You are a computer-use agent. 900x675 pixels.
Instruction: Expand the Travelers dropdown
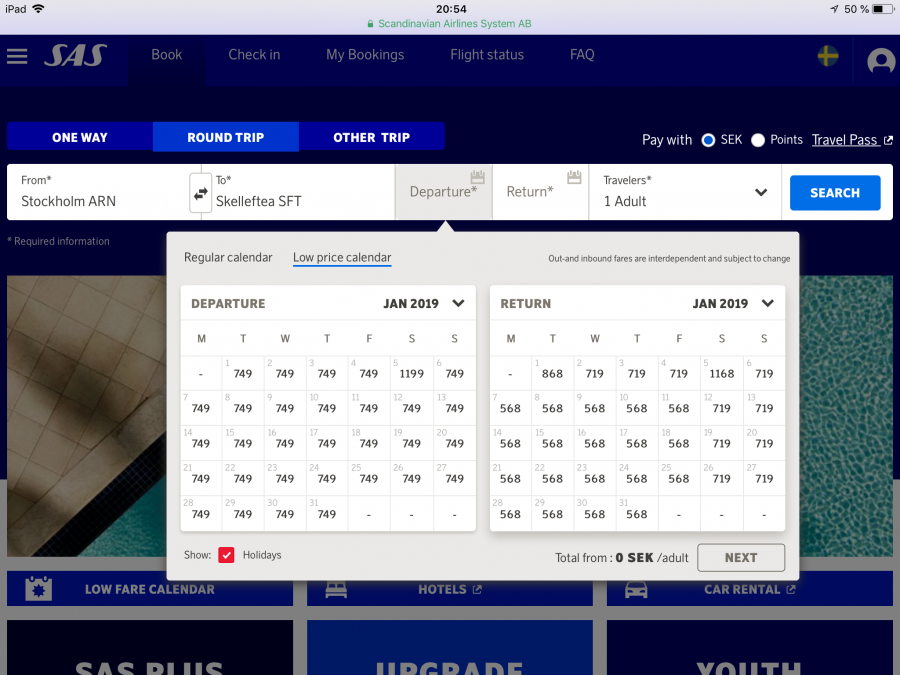pos(760,193)
